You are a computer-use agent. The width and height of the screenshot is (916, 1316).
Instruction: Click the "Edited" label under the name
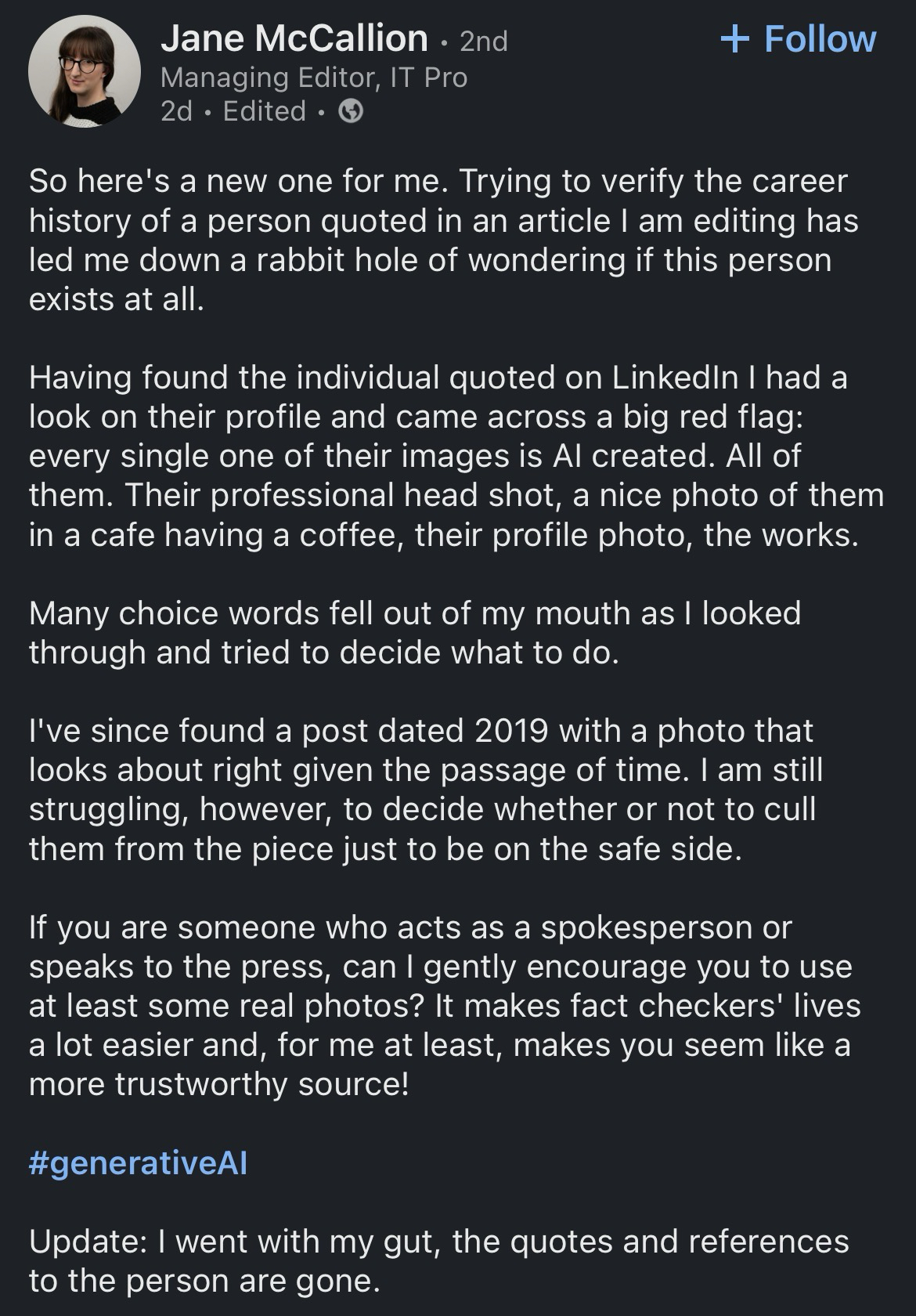click(264, 111)
